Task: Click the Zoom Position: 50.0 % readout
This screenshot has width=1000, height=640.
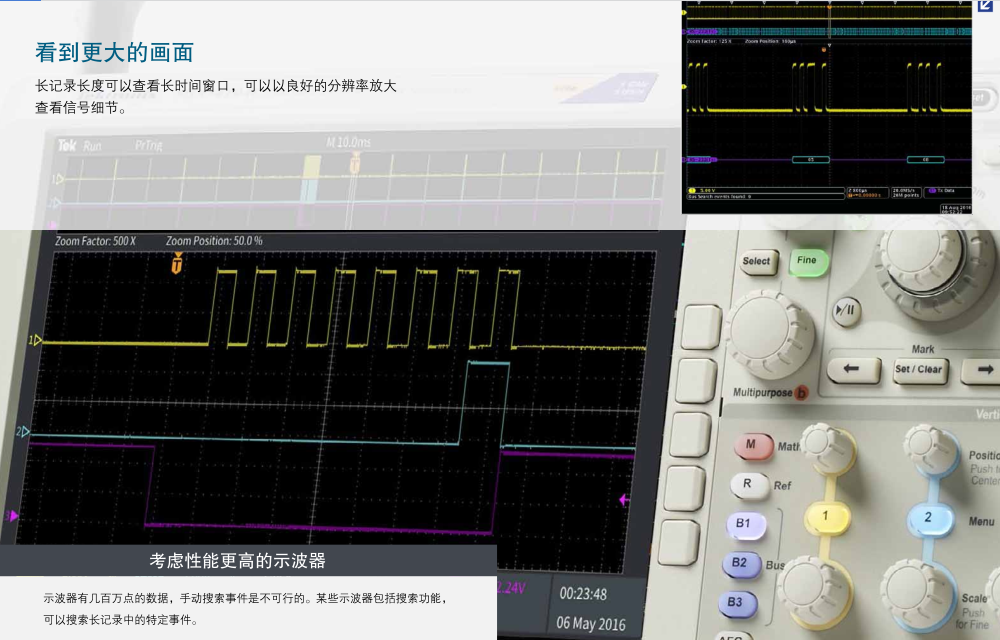Action: tap(214, 241)
